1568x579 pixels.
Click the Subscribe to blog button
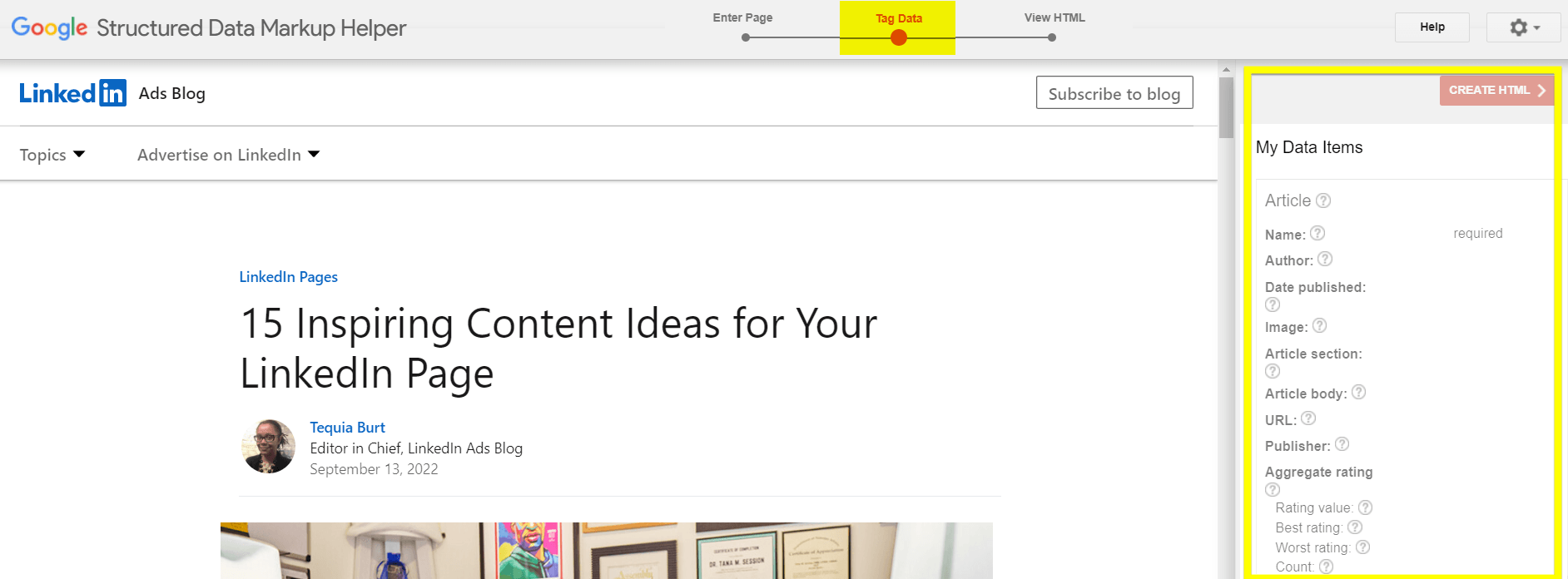coord(1114,93)
